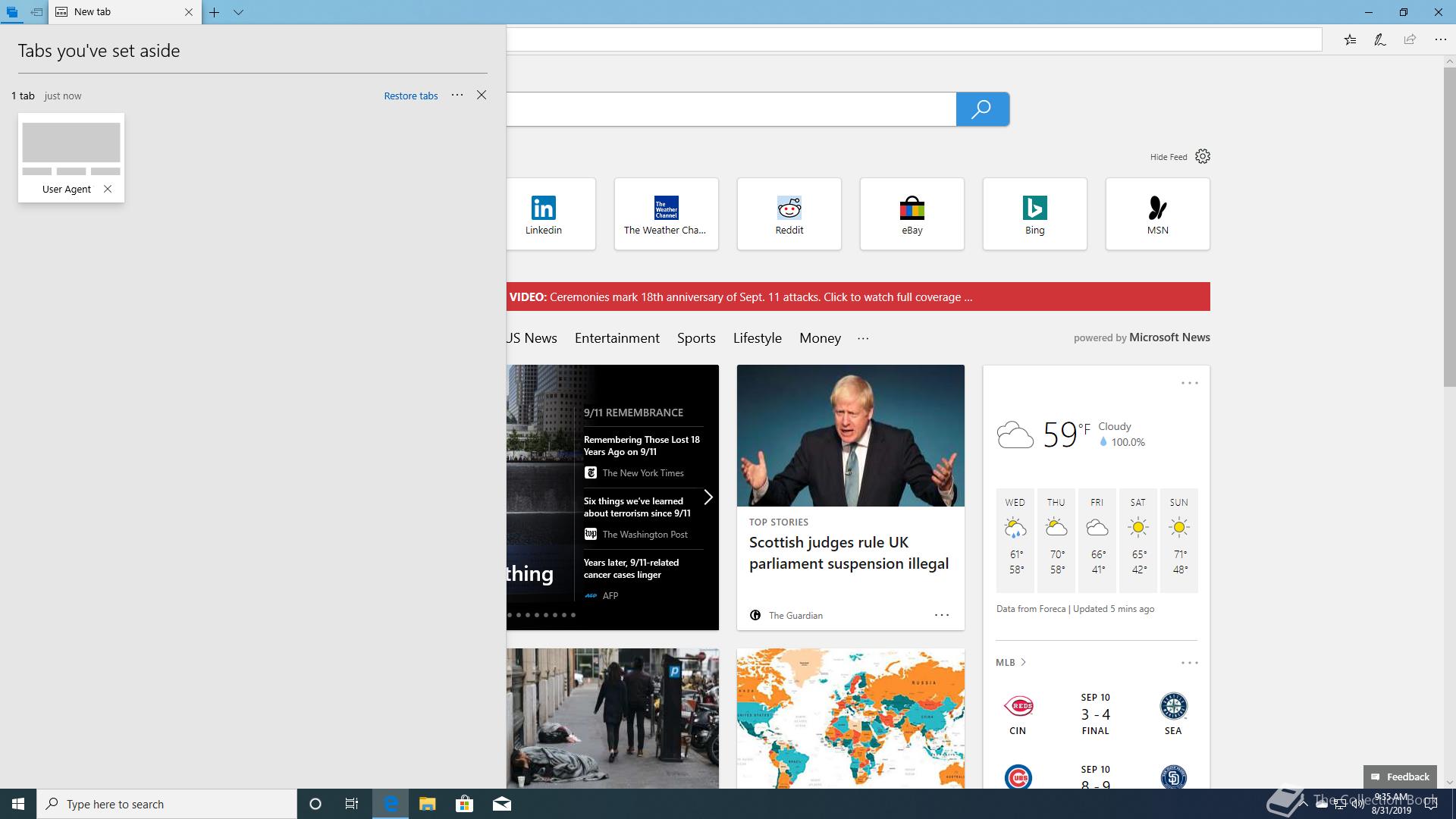Open more options for set-aside group

tap(457, 95)
